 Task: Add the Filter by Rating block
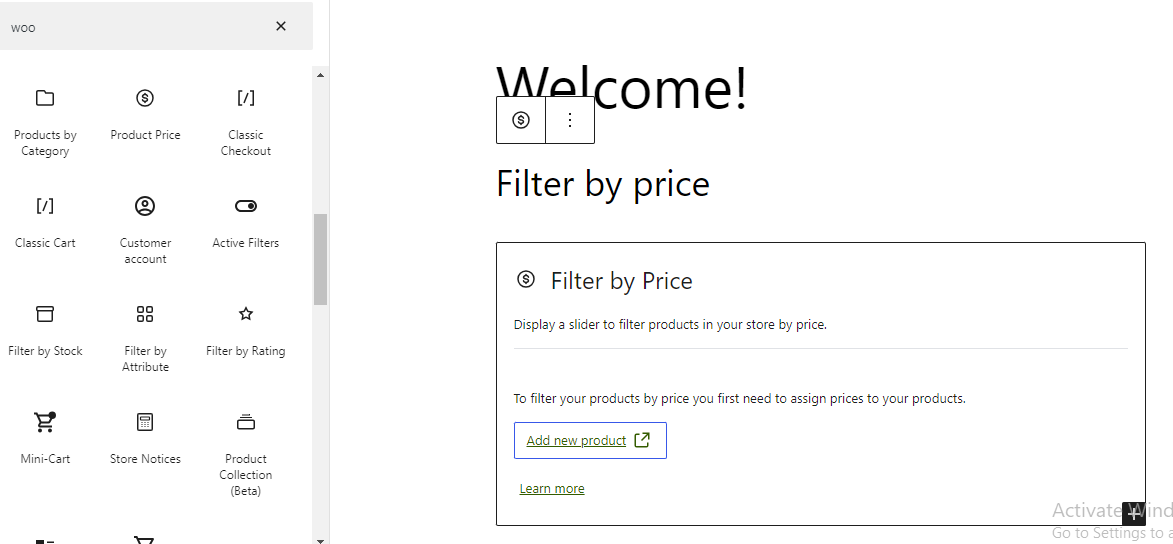coord(245,330)
